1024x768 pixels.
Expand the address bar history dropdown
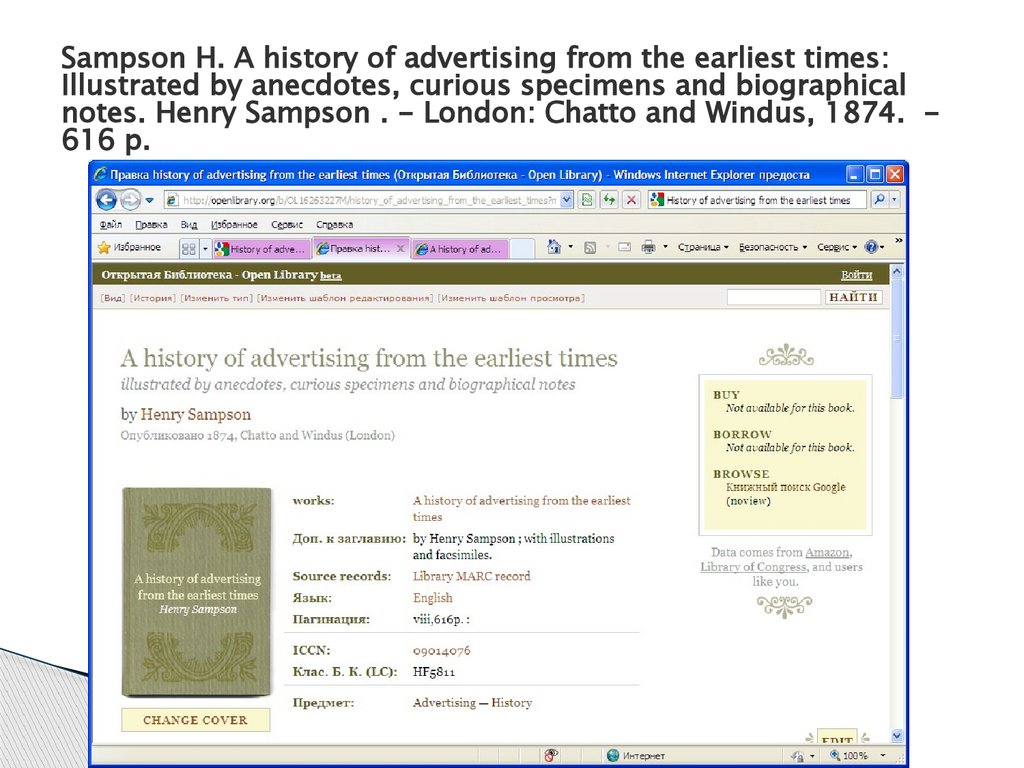(x=564, y=200)
